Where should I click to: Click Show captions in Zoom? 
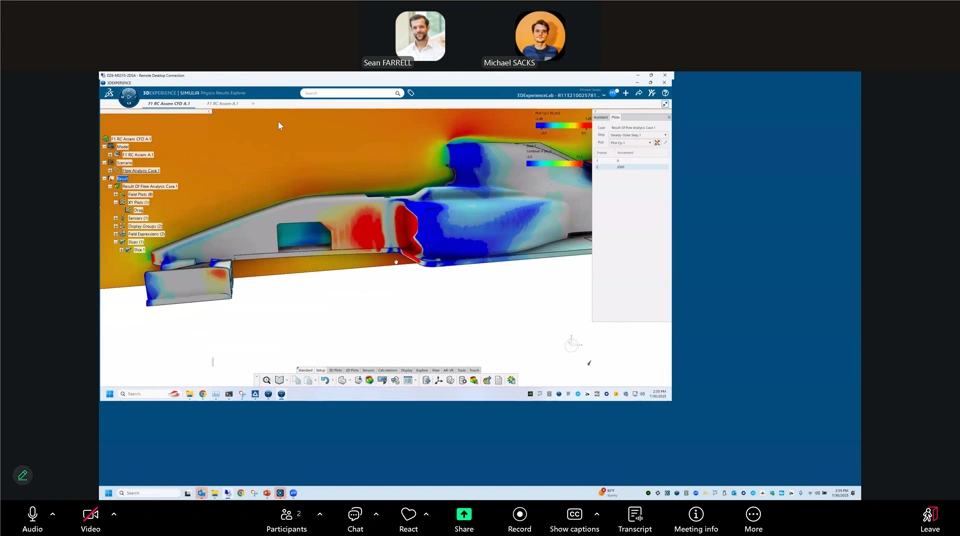point(574,519)
